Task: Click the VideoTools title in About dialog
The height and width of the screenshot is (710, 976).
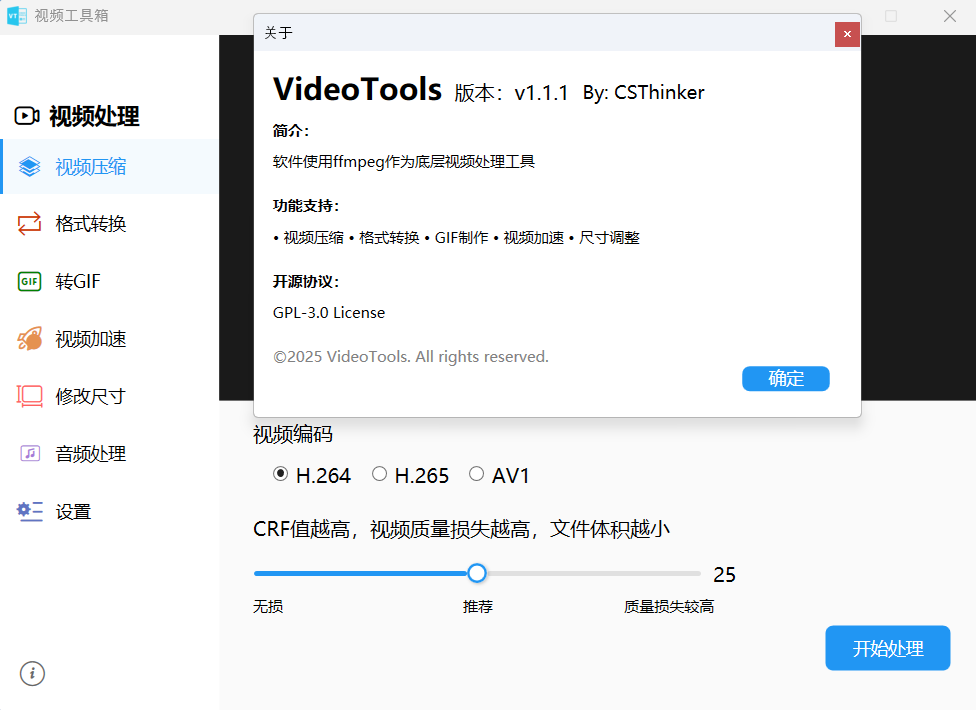Action: tap(357, 89)
